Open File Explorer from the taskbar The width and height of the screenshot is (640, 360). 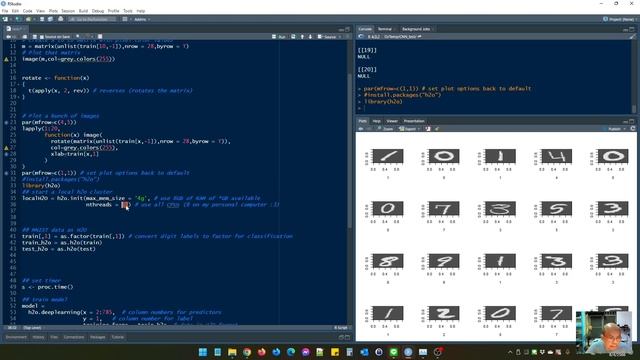click(x=232, y=352)
